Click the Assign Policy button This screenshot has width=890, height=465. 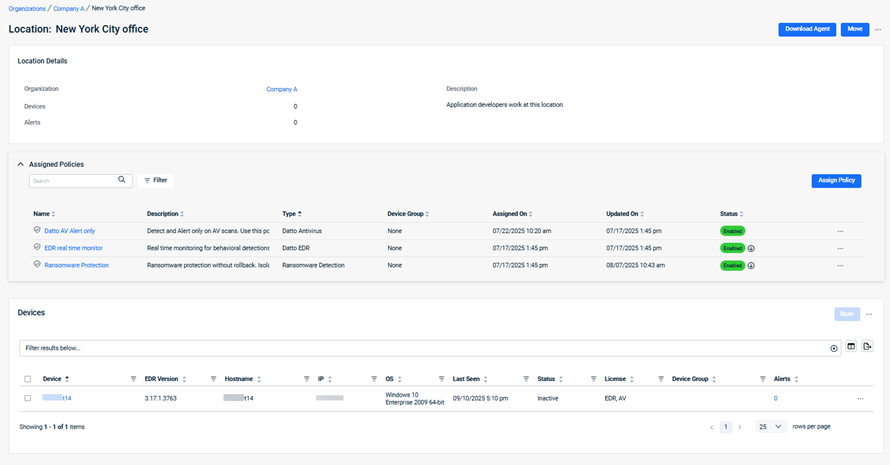click(x=835, y=180)
